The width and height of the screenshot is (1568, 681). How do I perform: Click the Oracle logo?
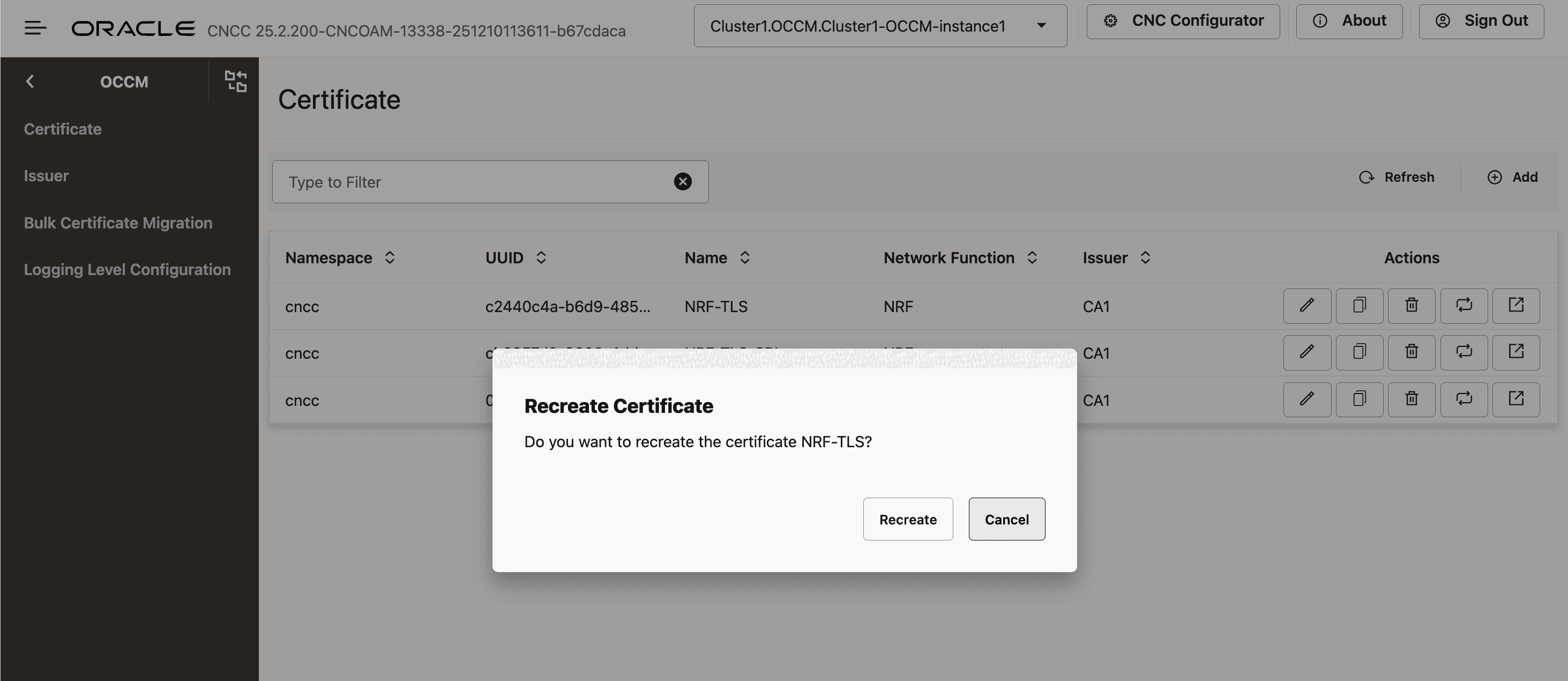(x=133, y=28)
